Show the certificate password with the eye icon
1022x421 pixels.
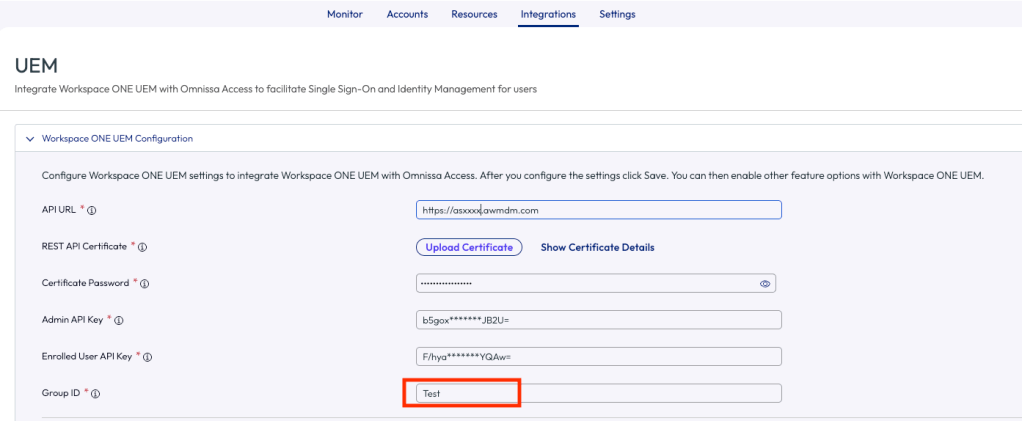pos(765,284)
